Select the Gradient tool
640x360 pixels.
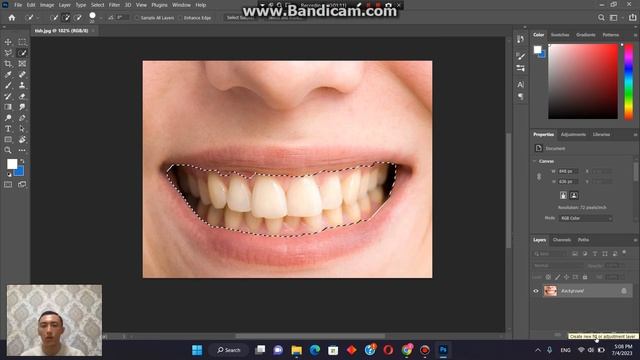tap(8, 107)
